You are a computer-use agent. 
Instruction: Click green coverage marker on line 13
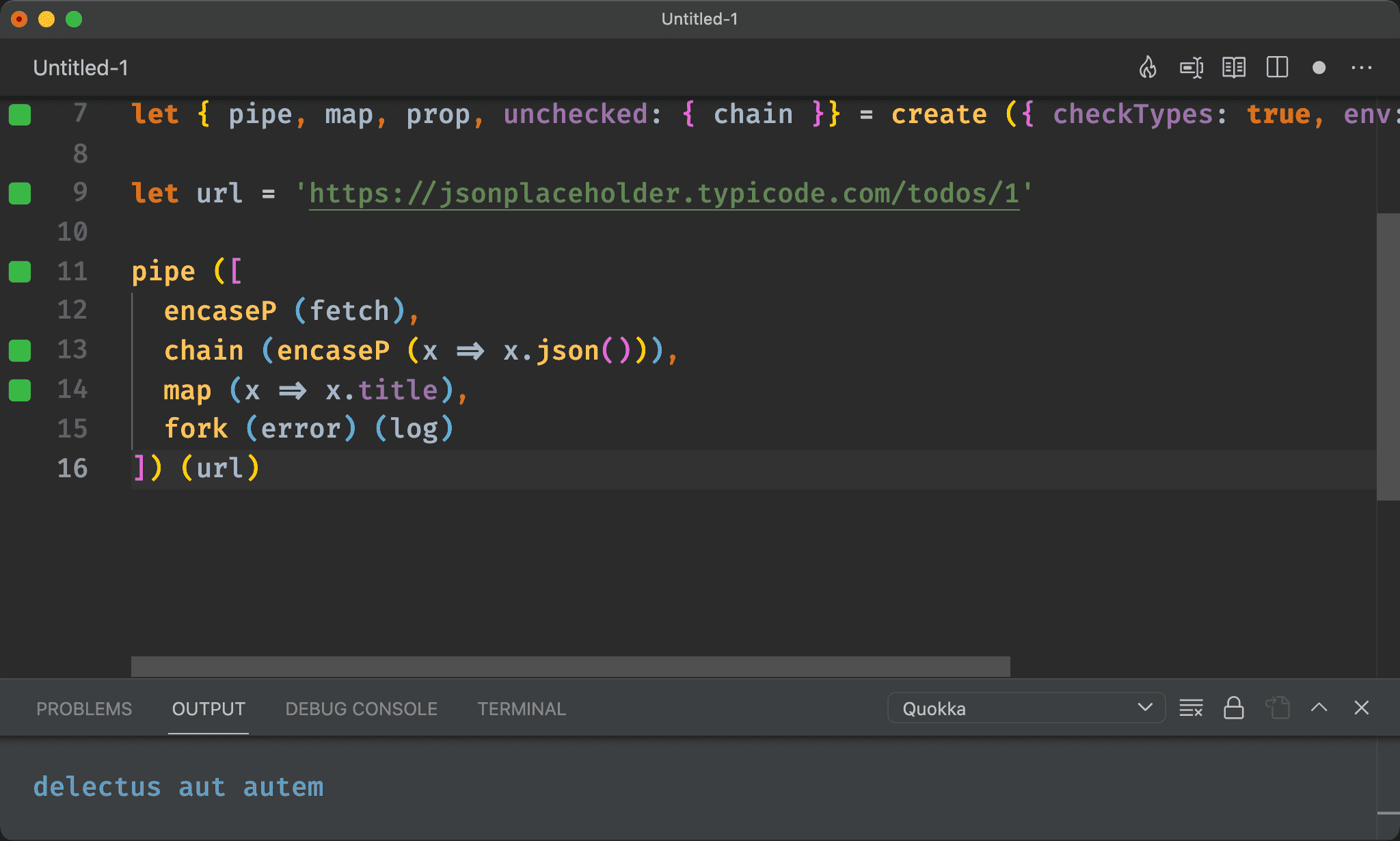point(20,351)
